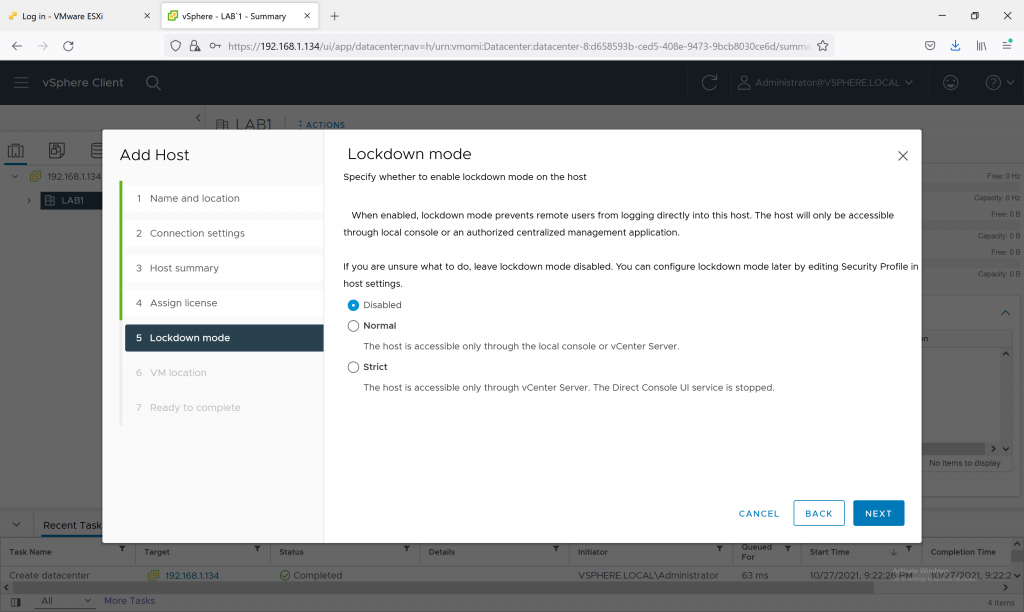Filter the Start Time column
The image size is (1024, 612).
pyautogui.click(x=908, y=549)
